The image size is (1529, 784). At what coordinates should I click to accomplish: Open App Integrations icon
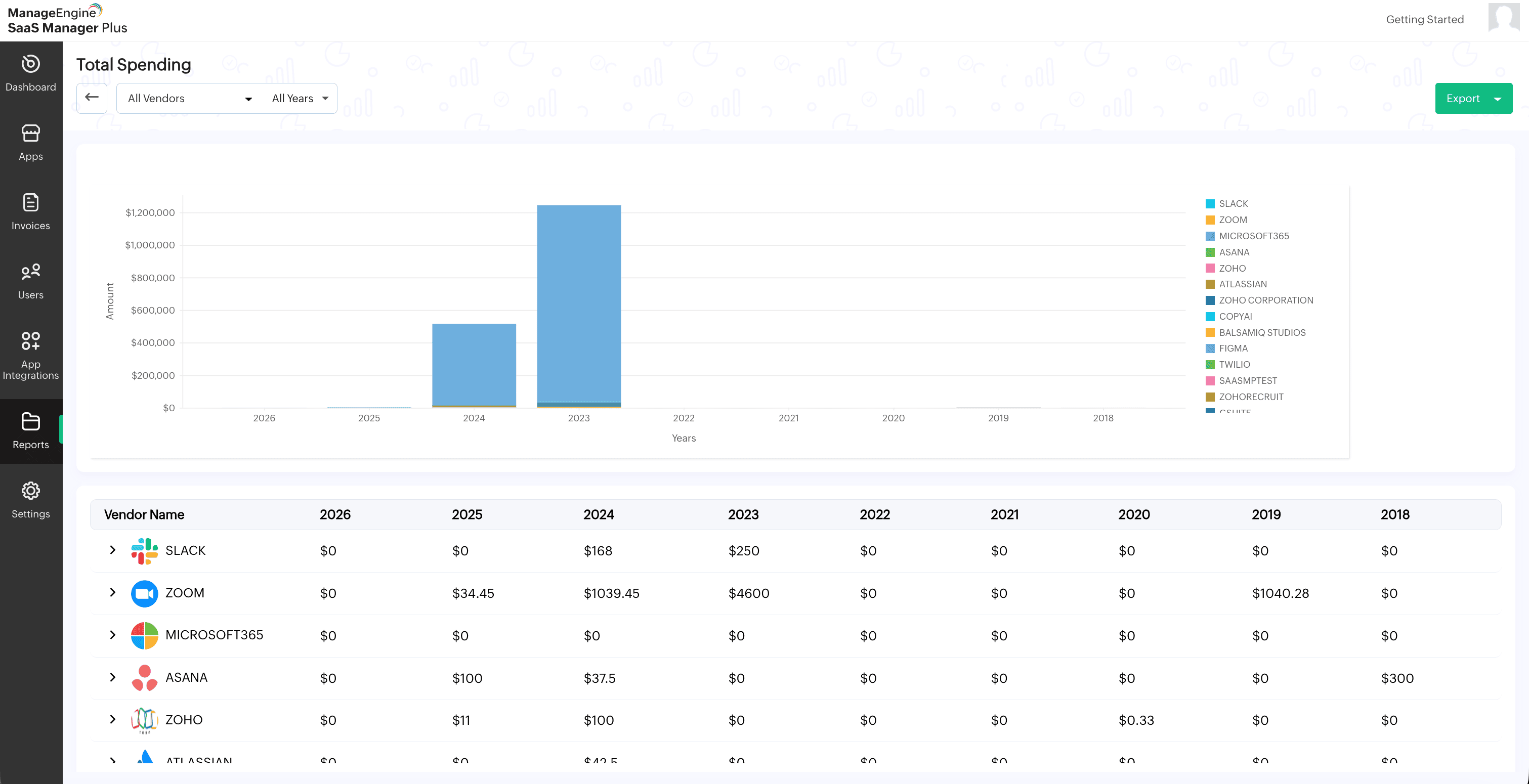[x=31, y=341]
